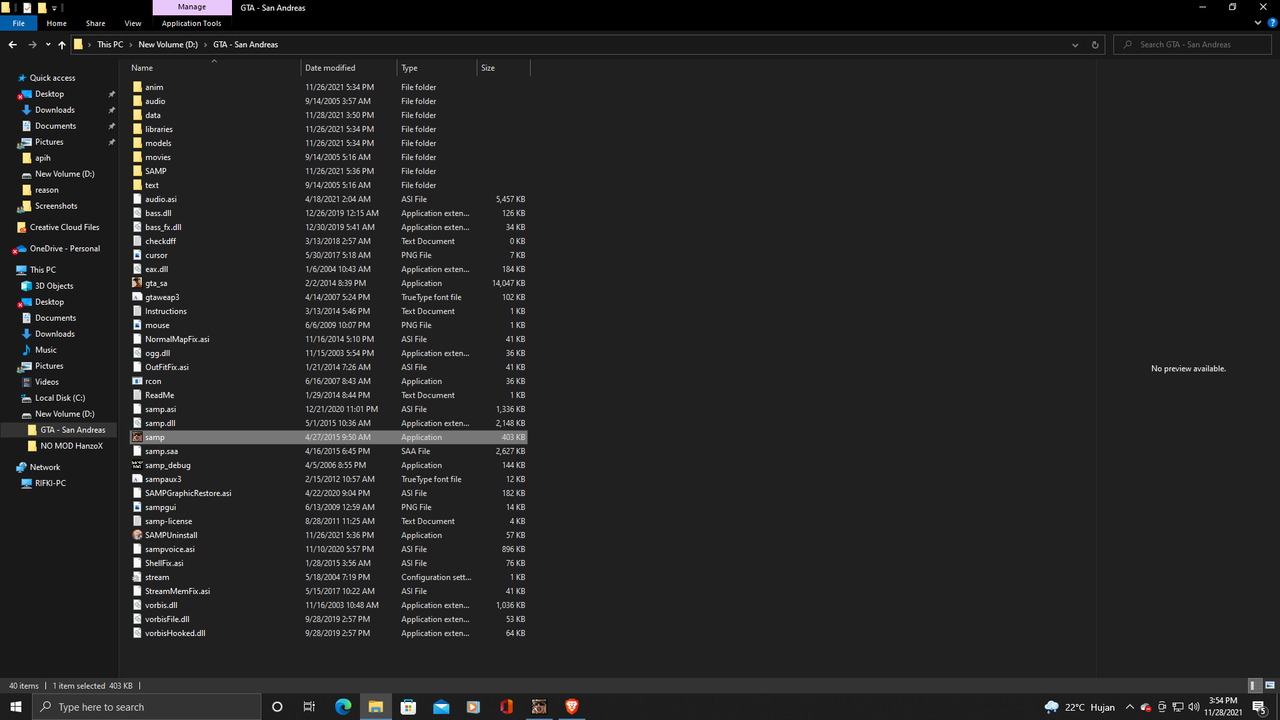Refresh the current folder view
This screenshot has height=720, width=1280.
coord(1095,45)
